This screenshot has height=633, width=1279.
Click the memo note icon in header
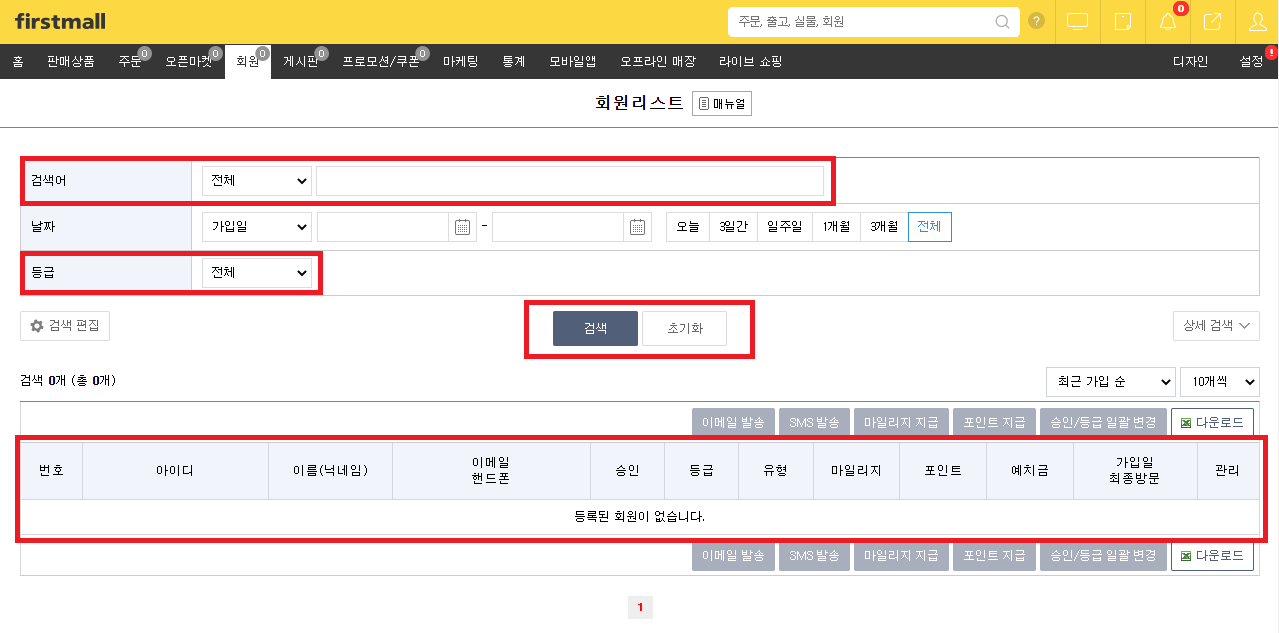click(x=1121, y=21)
